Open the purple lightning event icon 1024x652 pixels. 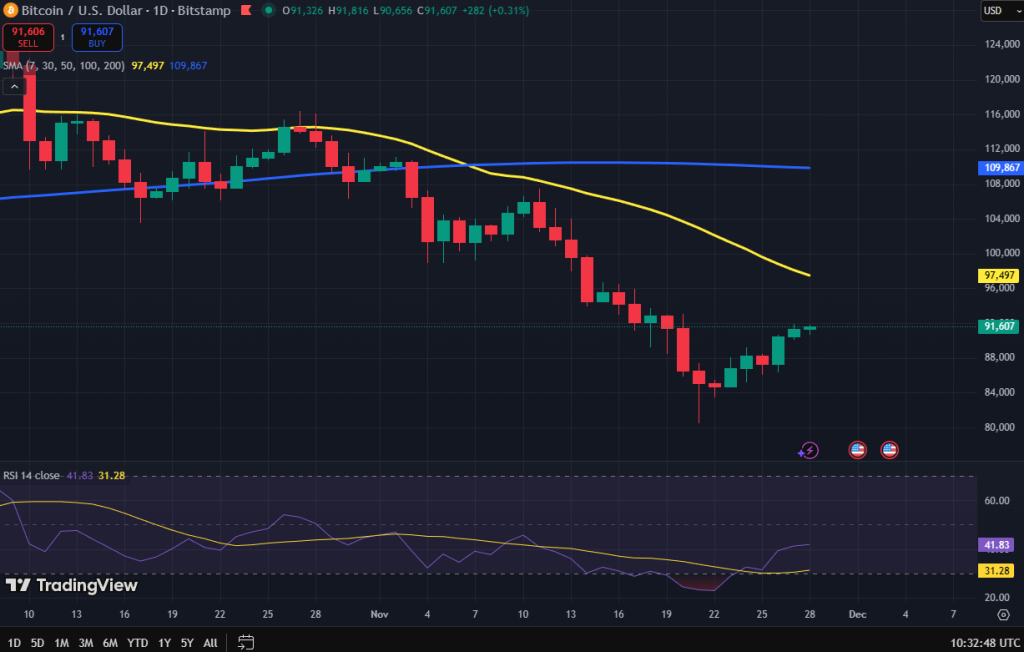click(808, 450)
